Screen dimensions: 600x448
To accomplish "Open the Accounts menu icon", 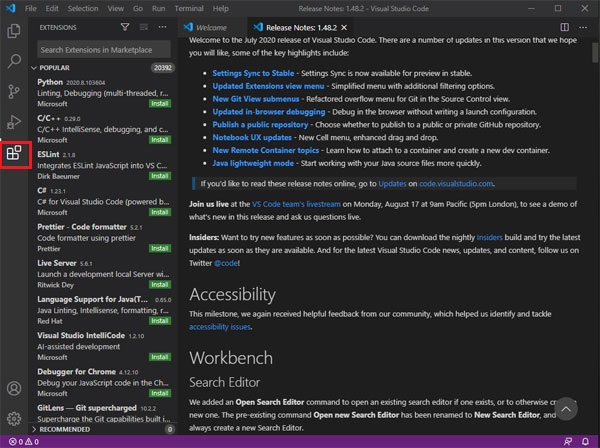I will (x=14, y=388).
